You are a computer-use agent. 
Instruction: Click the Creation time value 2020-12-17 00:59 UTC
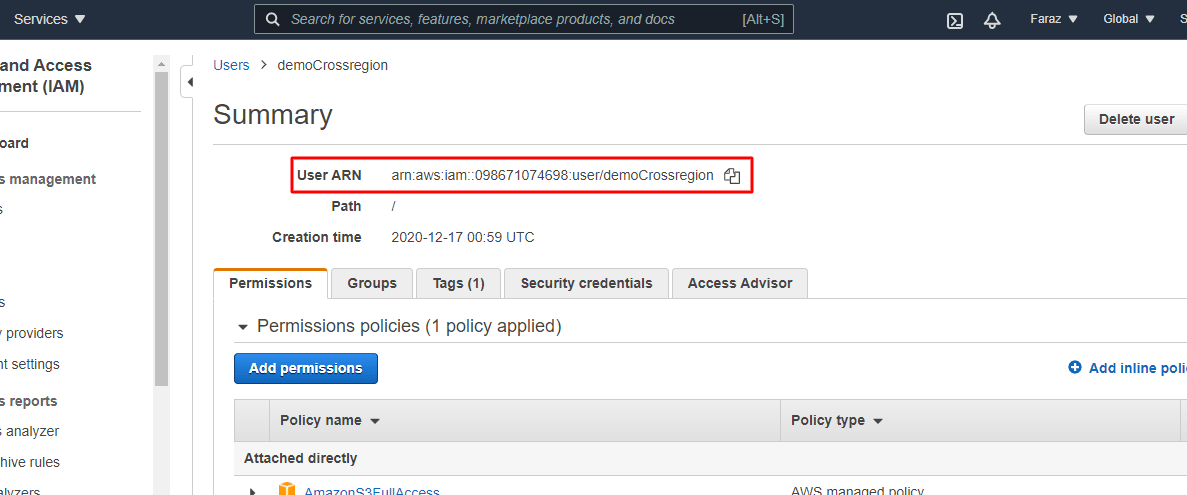pyautogui.click(x=463, y=238)
